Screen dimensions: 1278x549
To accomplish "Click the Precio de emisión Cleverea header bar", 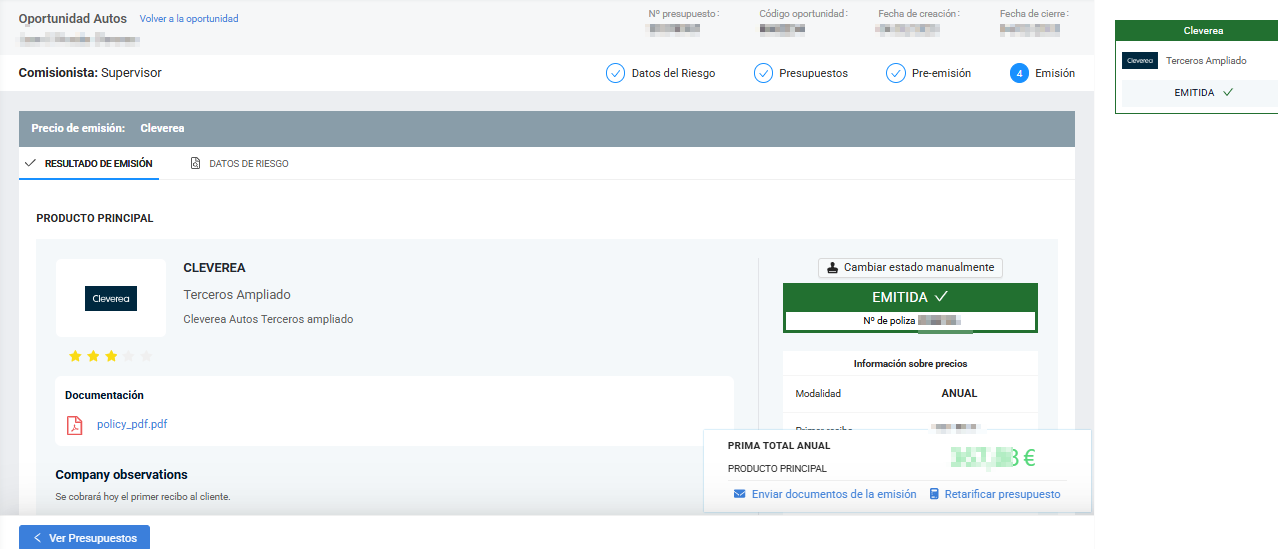I will coord(547,128).
